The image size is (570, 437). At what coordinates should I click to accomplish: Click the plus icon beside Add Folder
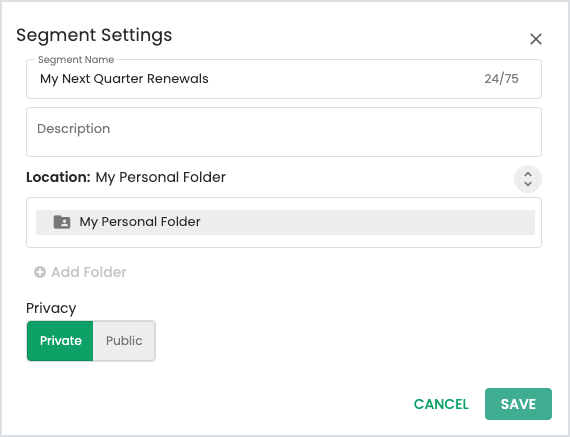click(x=40, y=272)
